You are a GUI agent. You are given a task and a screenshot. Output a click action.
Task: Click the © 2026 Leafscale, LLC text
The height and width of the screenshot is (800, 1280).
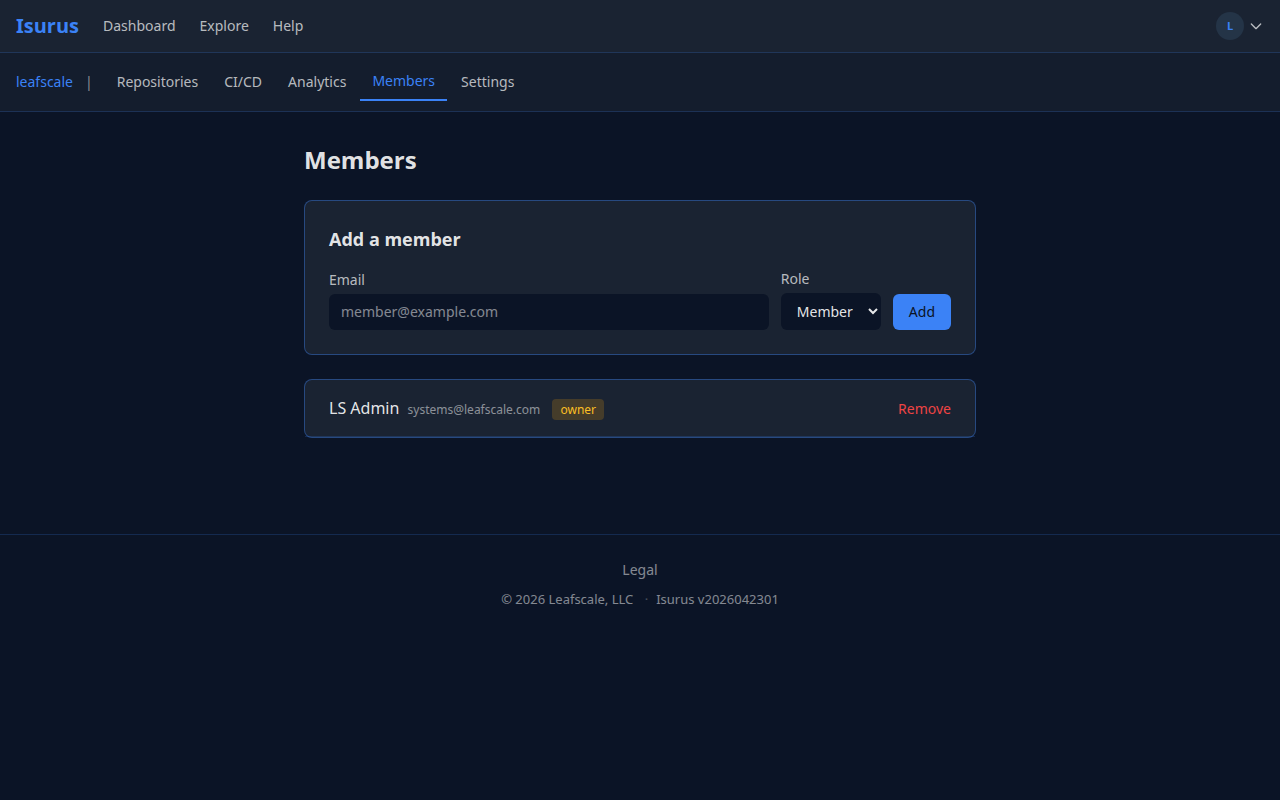pos(567,600)
